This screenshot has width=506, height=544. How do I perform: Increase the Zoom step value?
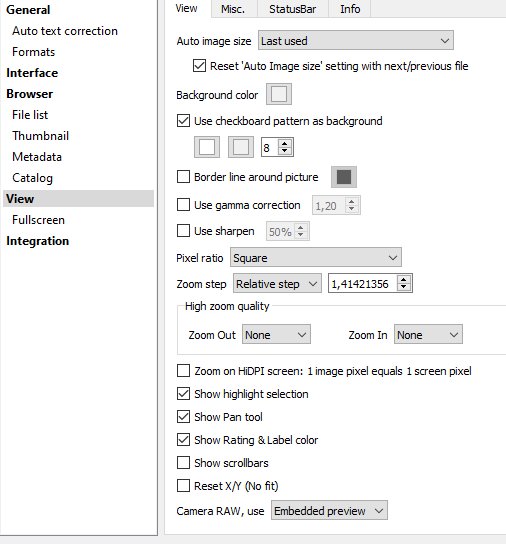point(404,280)
